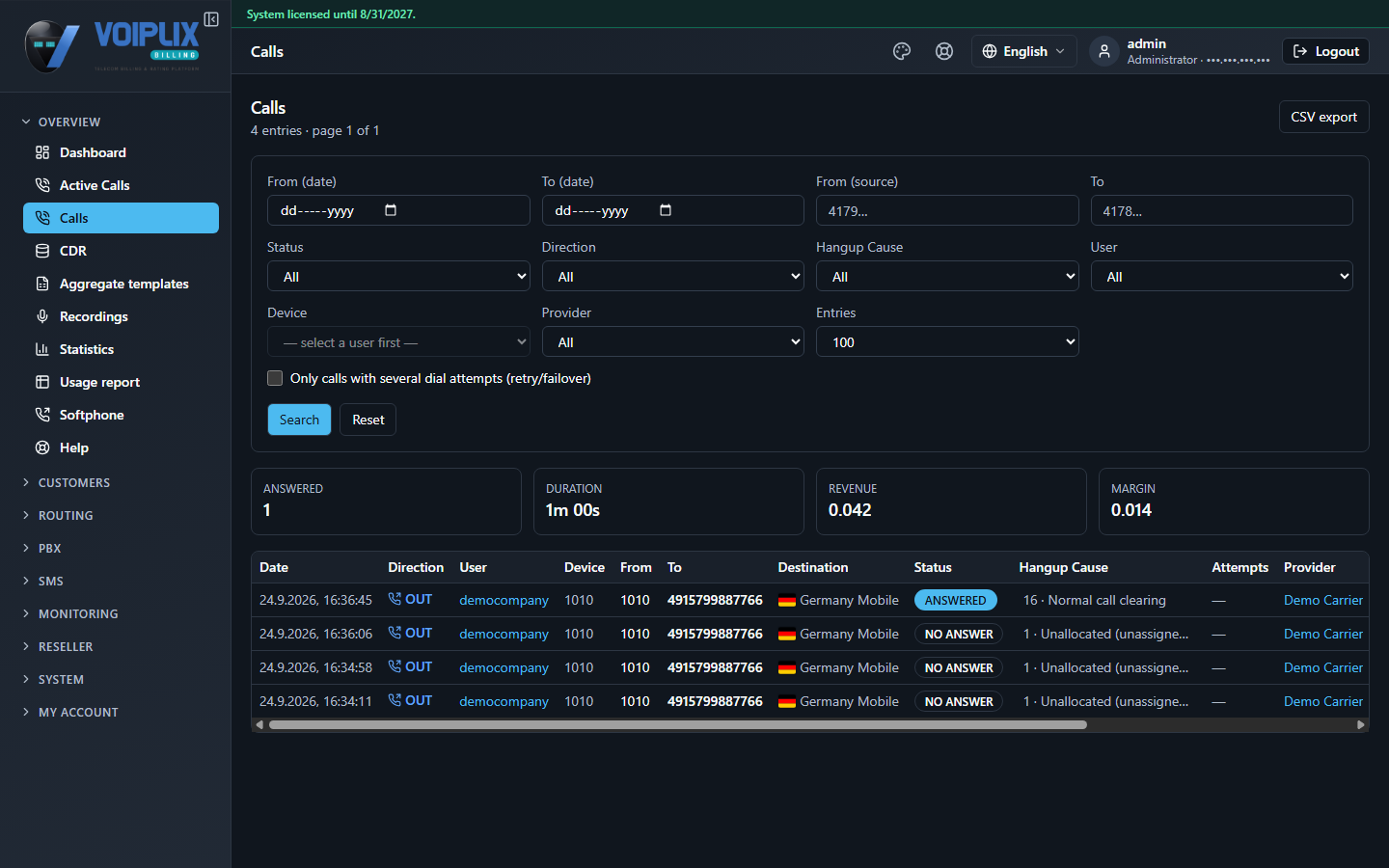Open the Hangup Cause filter dropdown
Image resolution: width=1389 pixels, height=868 pixels.
click(947, 276)
